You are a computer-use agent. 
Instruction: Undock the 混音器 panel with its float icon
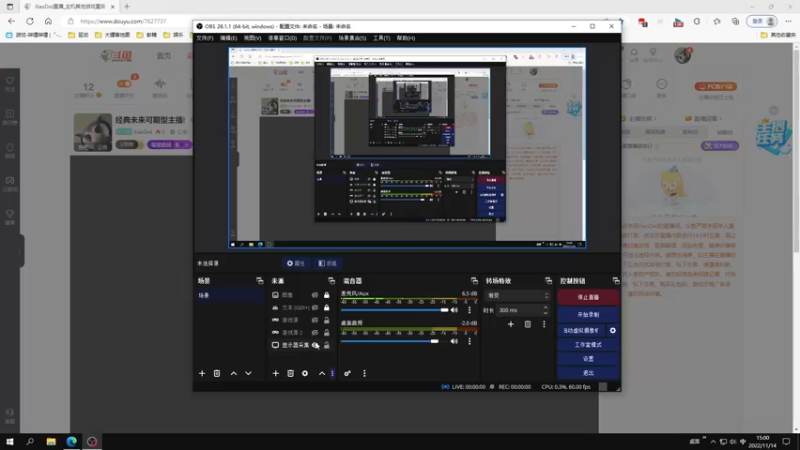tap(474, 281)
